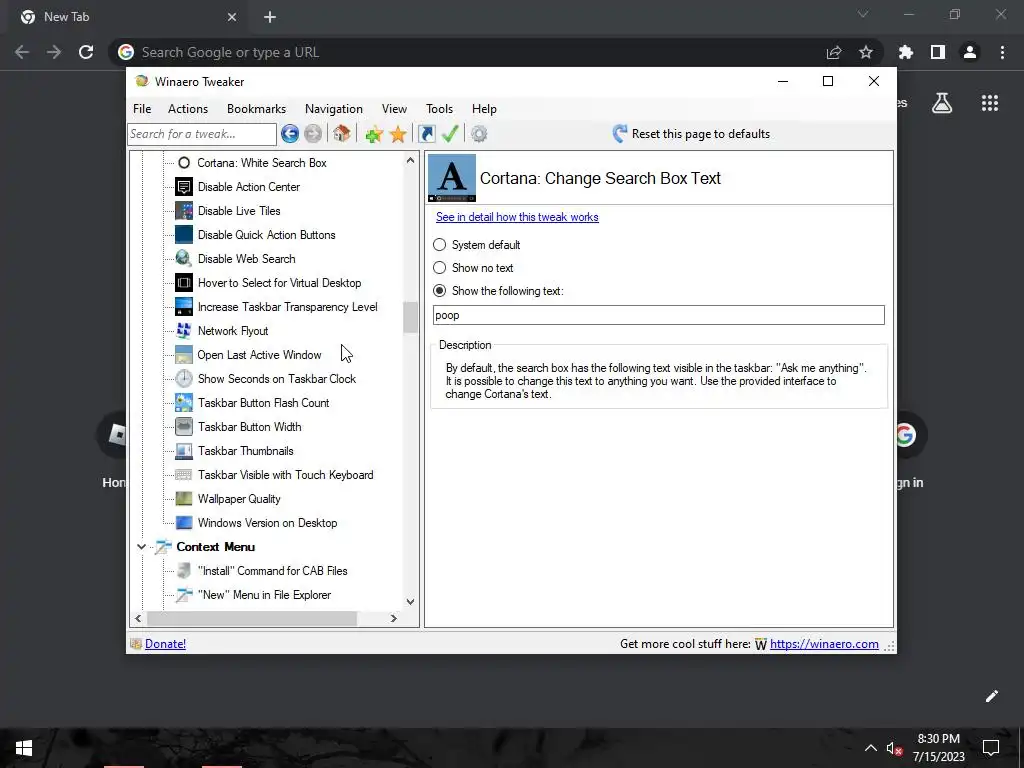
Task: Open the Action Center notification icon
Action: [x=991, y=748]
